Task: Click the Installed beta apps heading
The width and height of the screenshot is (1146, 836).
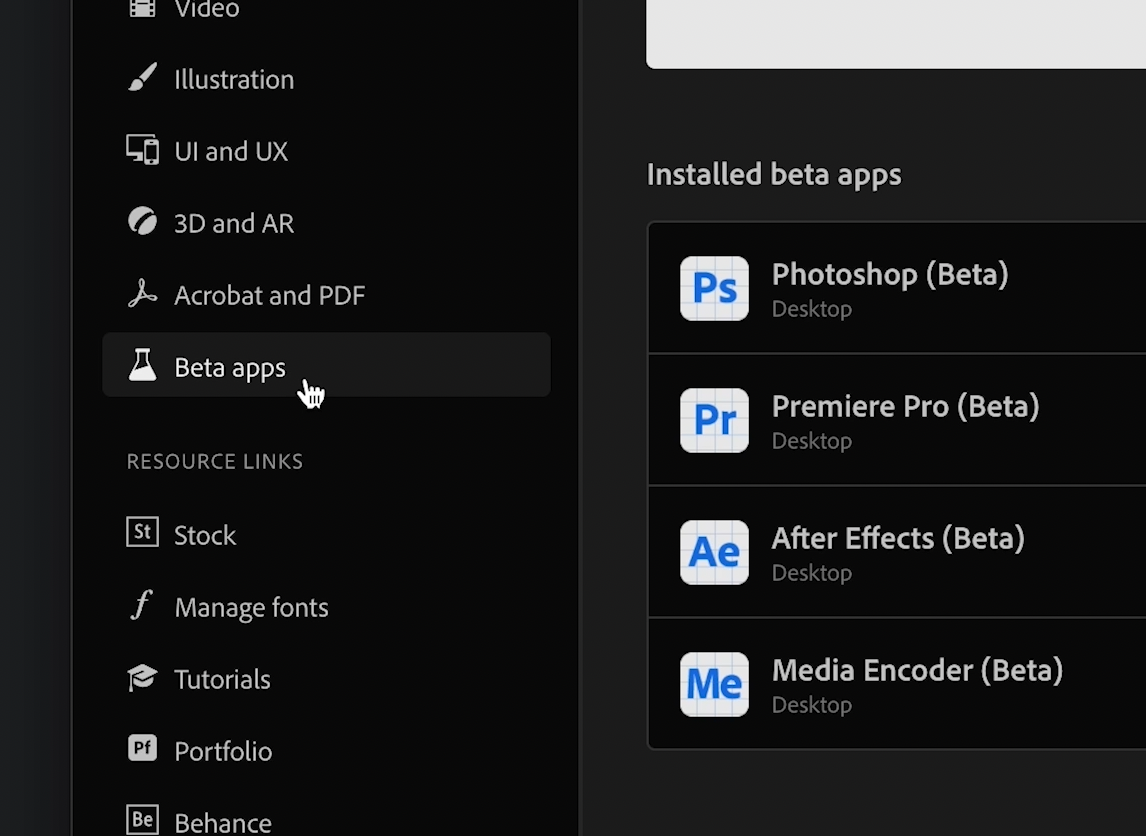Action: (x=774, y=175)
